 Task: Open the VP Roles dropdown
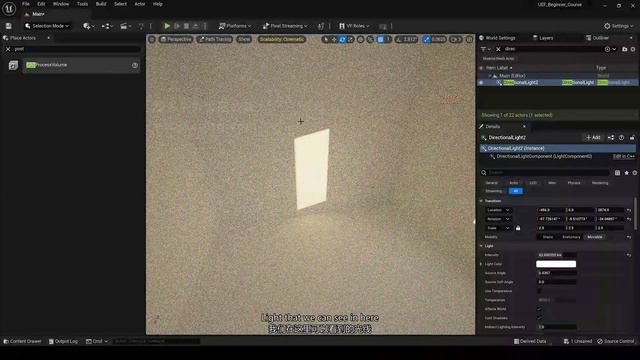[354, 26]
